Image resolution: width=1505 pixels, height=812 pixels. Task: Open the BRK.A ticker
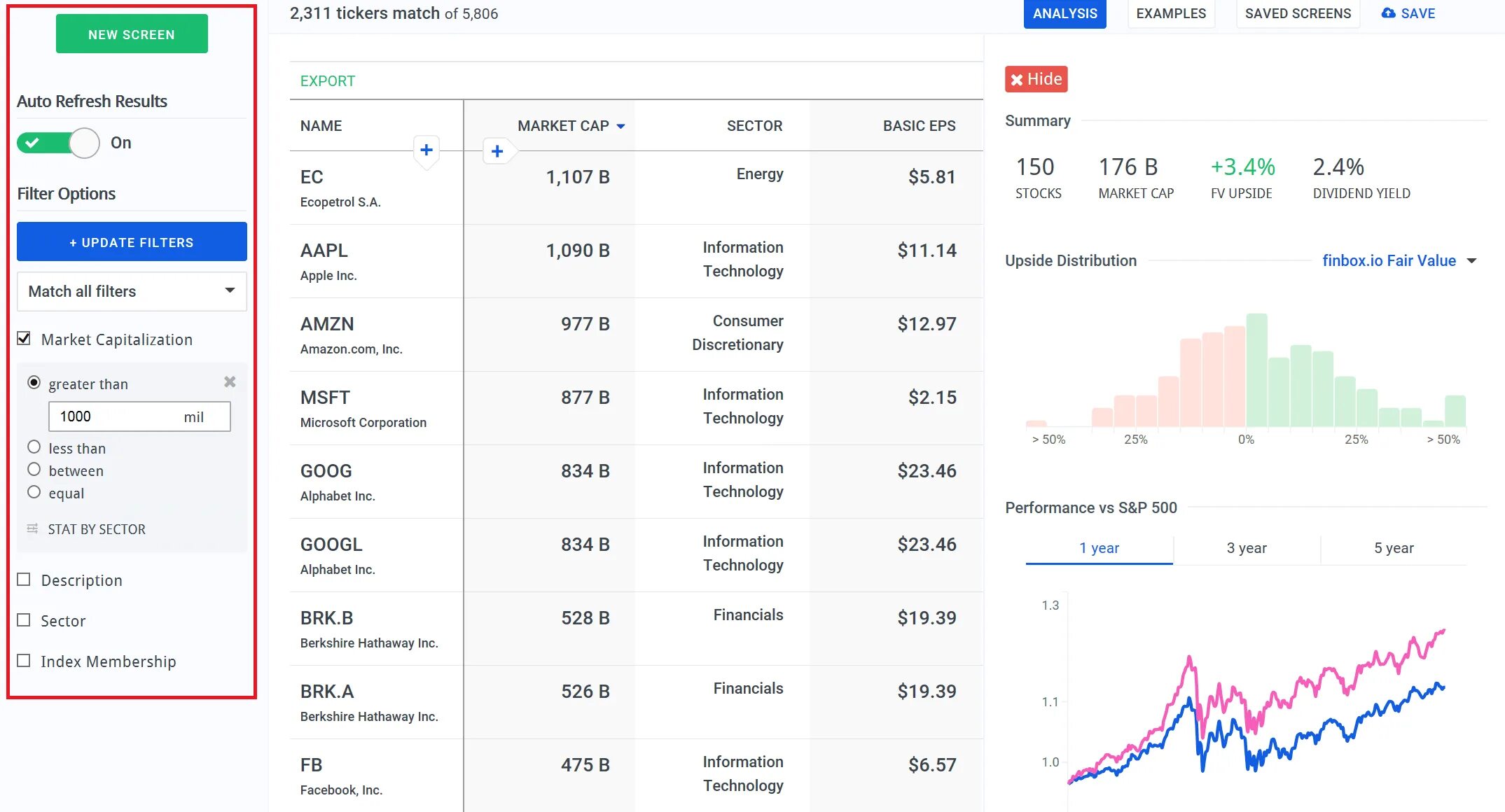[327, 692]
